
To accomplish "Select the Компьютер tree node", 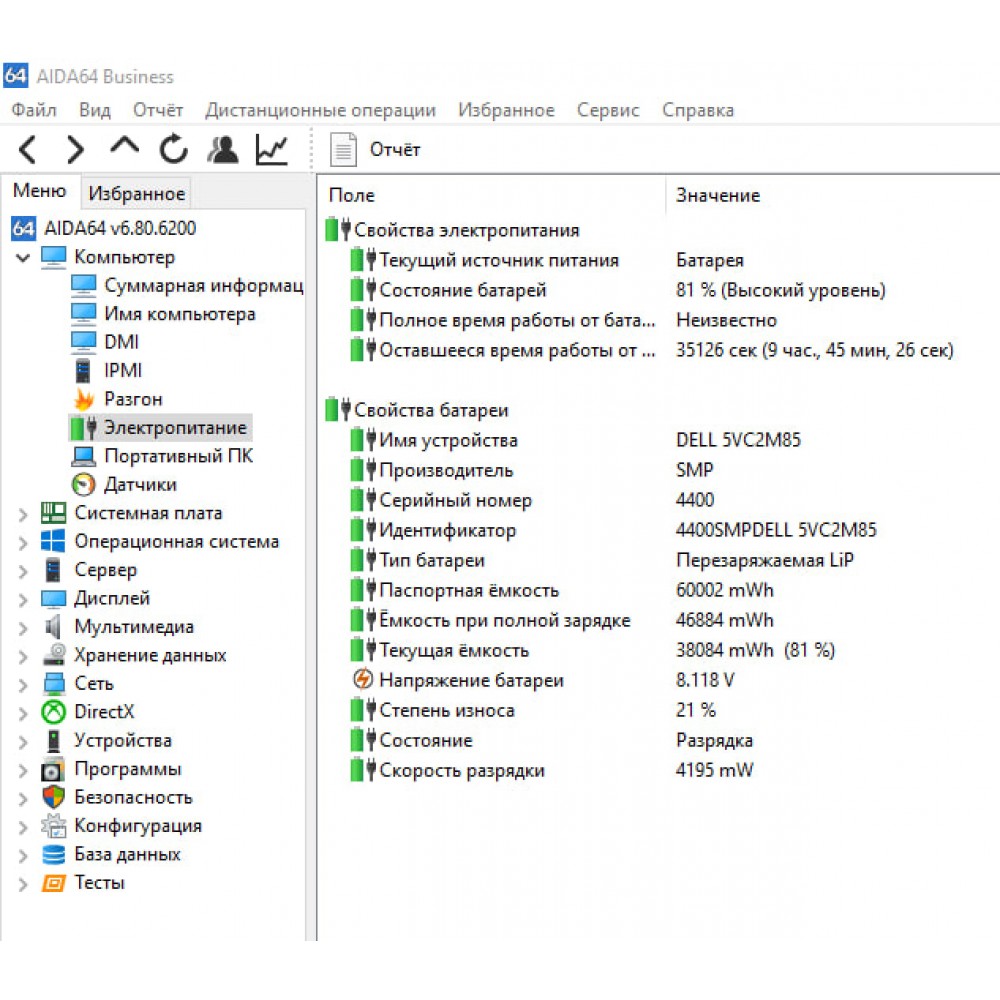I will coord(108,257).
